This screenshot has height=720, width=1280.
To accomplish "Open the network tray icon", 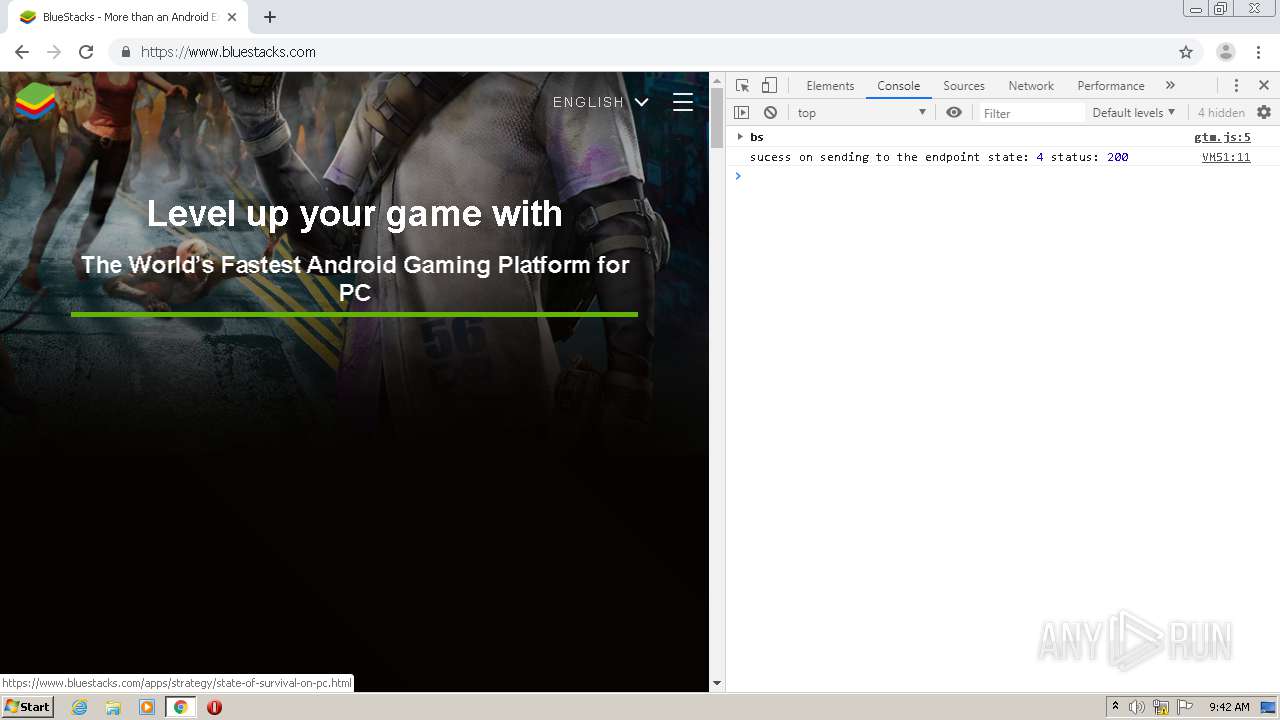I will point(1161,707).
